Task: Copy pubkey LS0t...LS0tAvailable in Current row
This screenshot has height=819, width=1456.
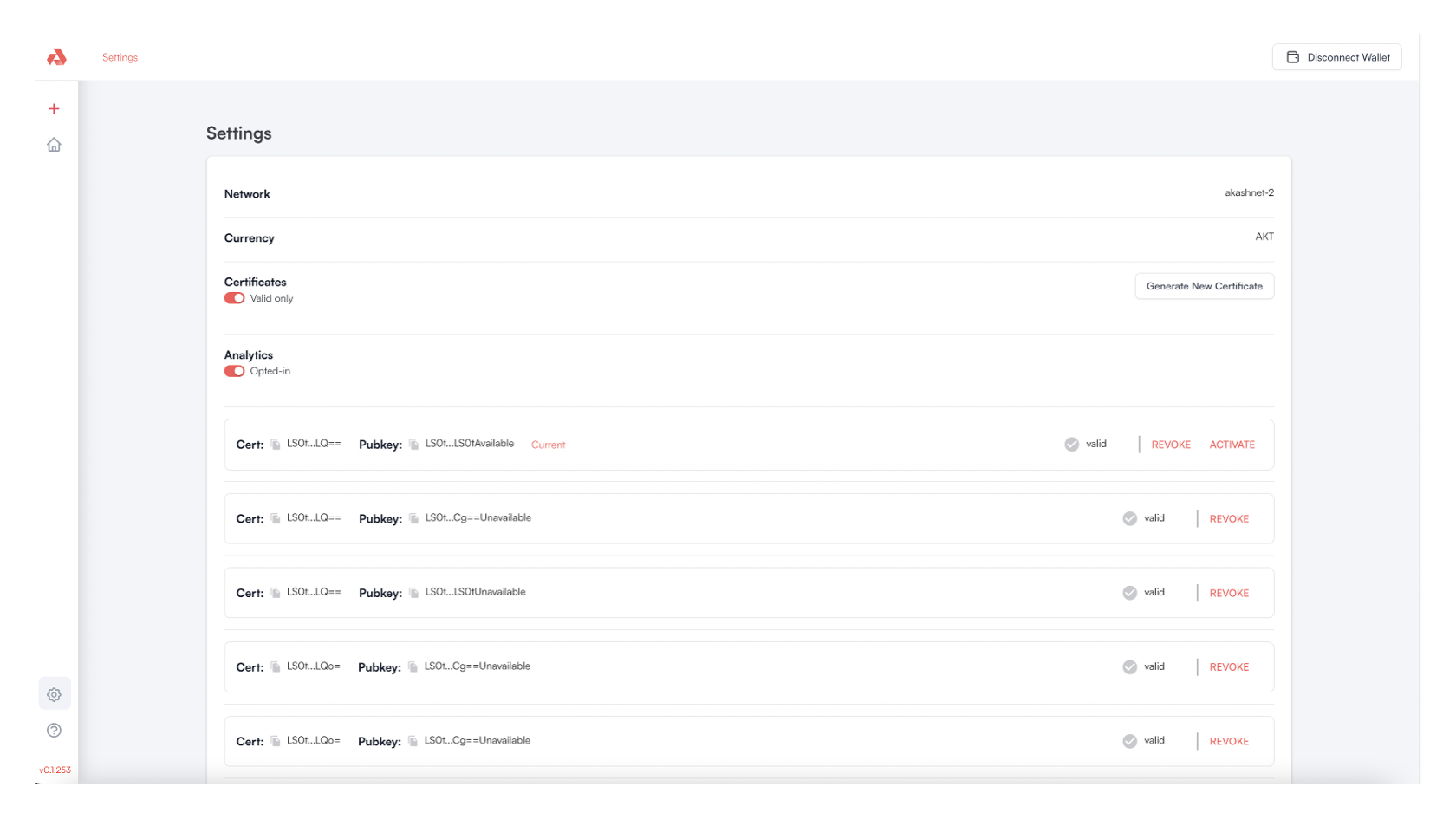Action: click(414, 445)
